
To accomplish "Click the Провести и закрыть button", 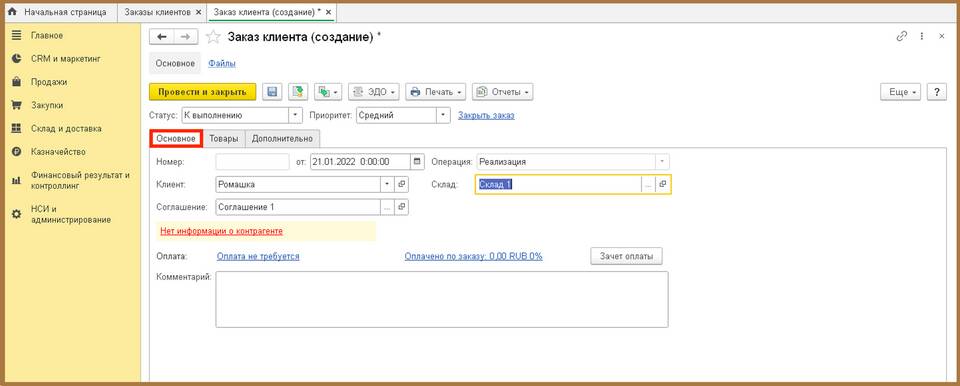I will tap(203, 92).
